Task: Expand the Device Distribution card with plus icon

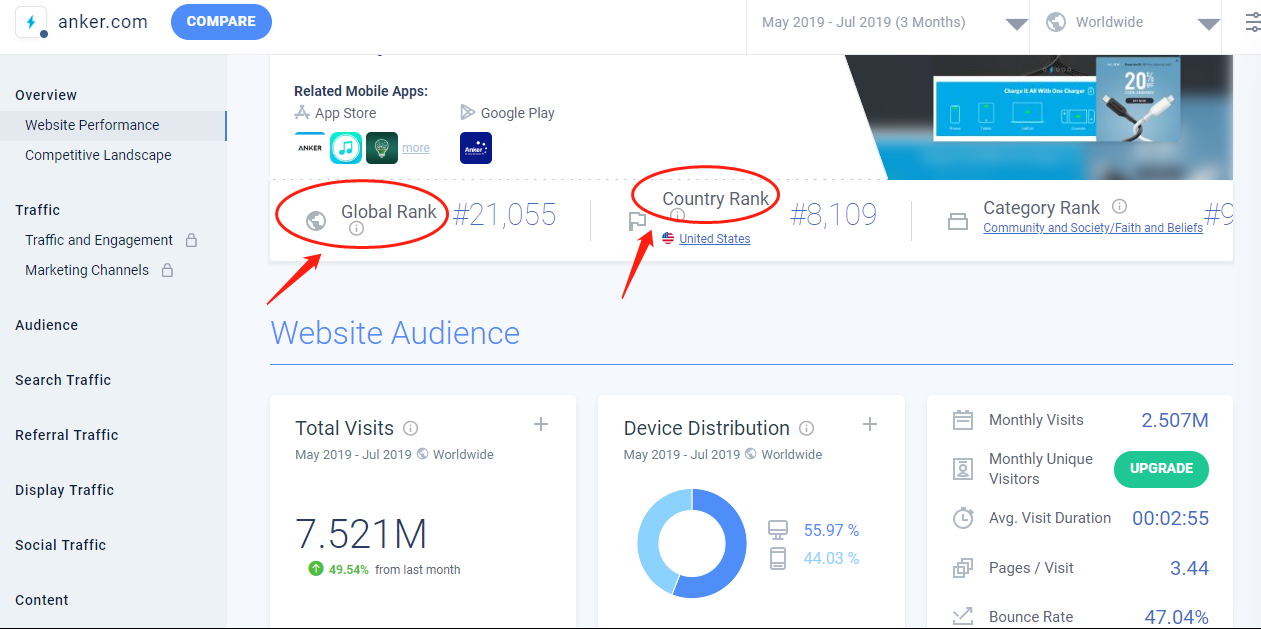Action: click(x=870, y=425)
